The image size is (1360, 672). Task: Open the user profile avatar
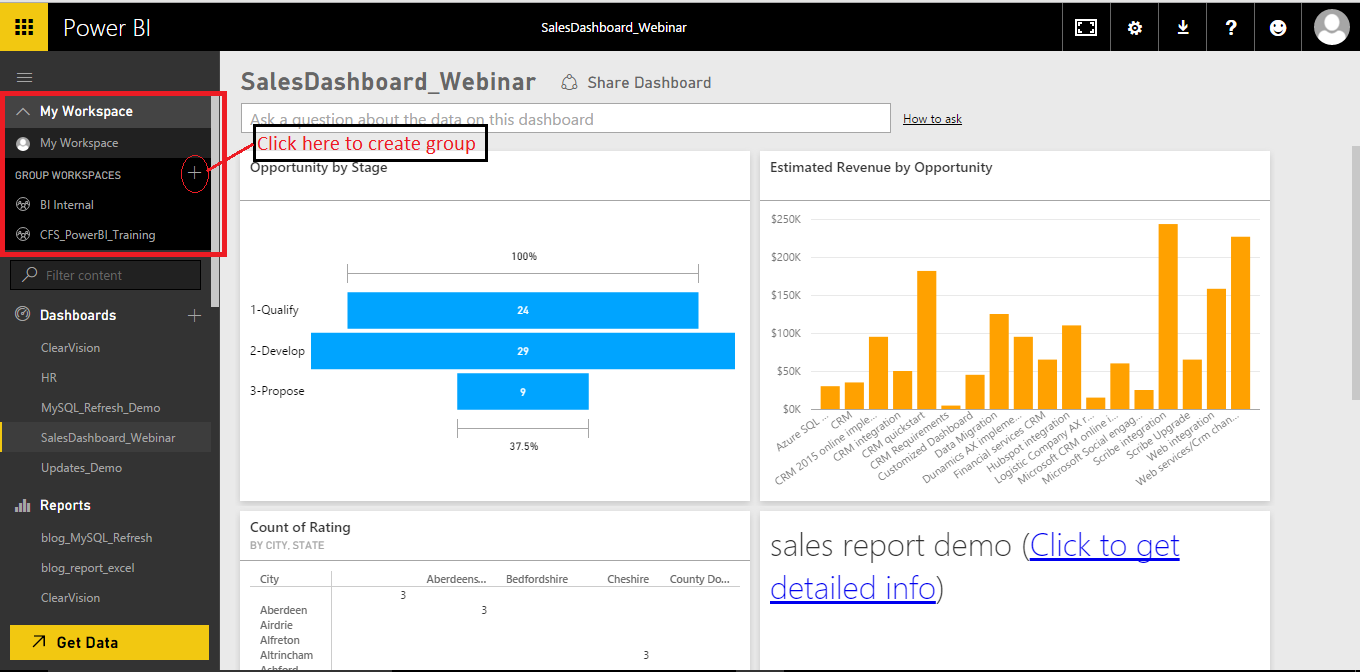tap(1331, 27)
